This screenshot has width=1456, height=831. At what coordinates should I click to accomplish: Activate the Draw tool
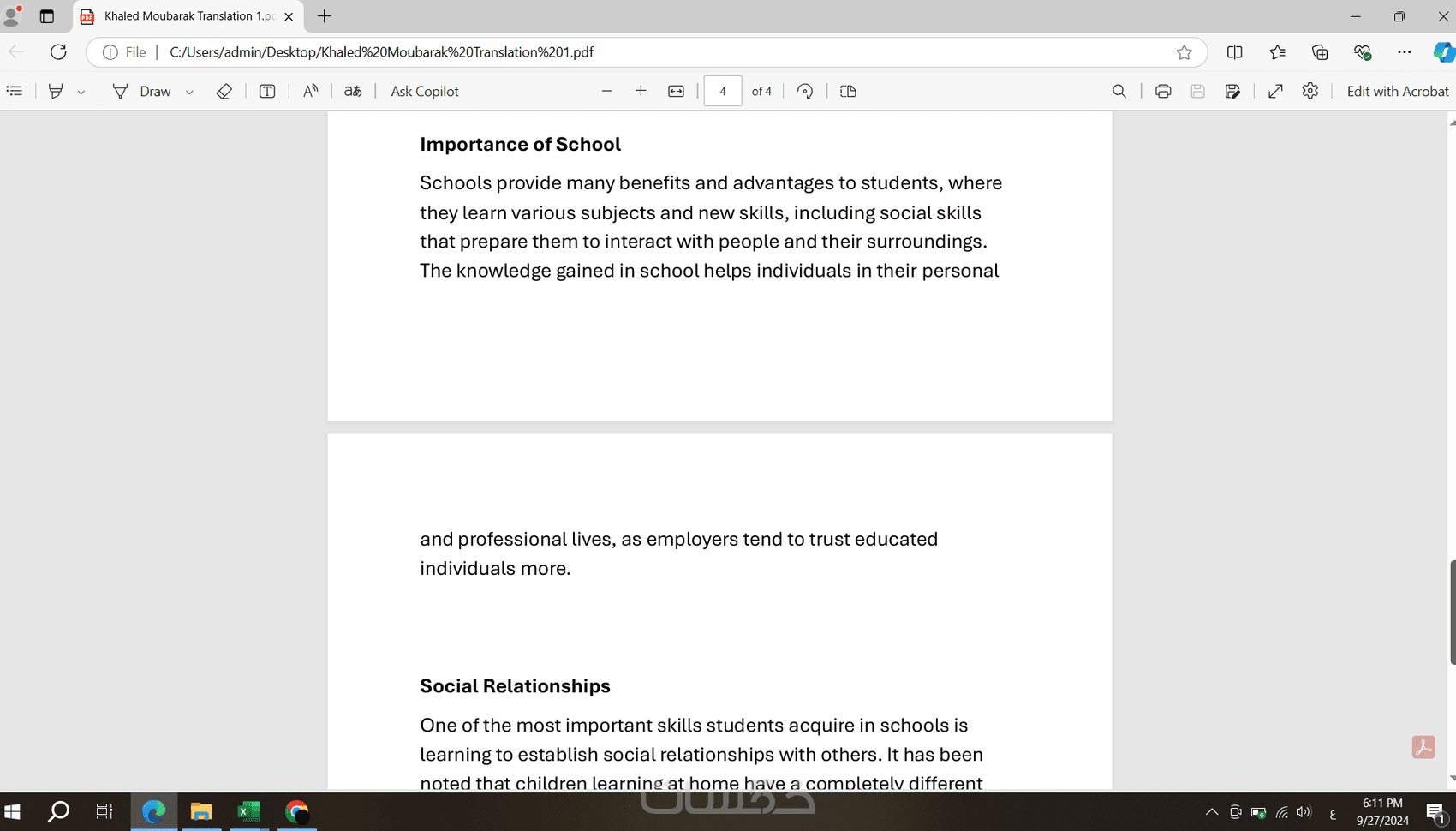141,91
